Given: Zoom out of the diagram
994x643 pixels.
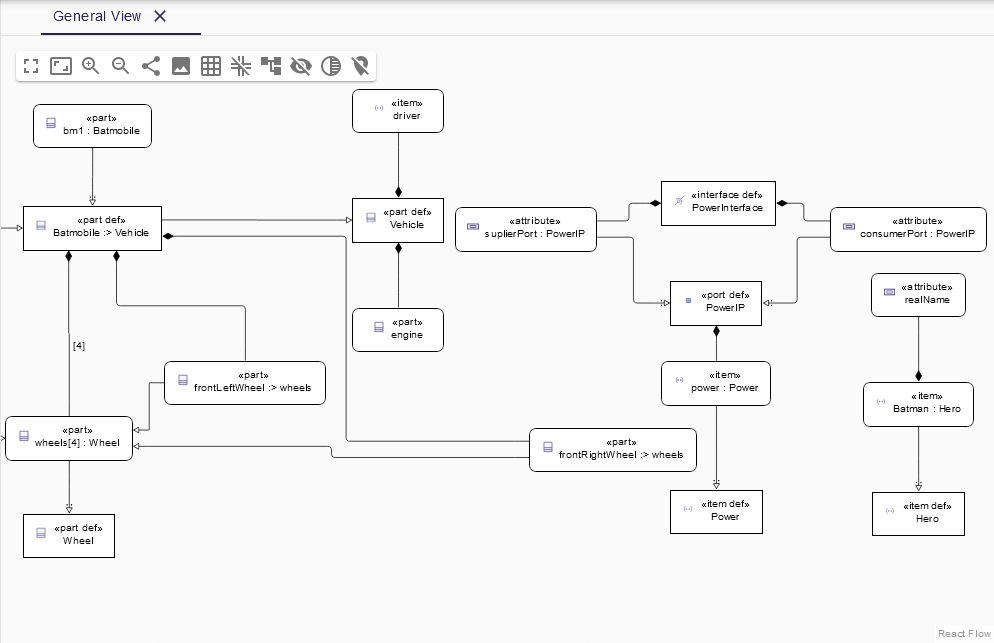Looking at the screenshot, I should [121, 66].
